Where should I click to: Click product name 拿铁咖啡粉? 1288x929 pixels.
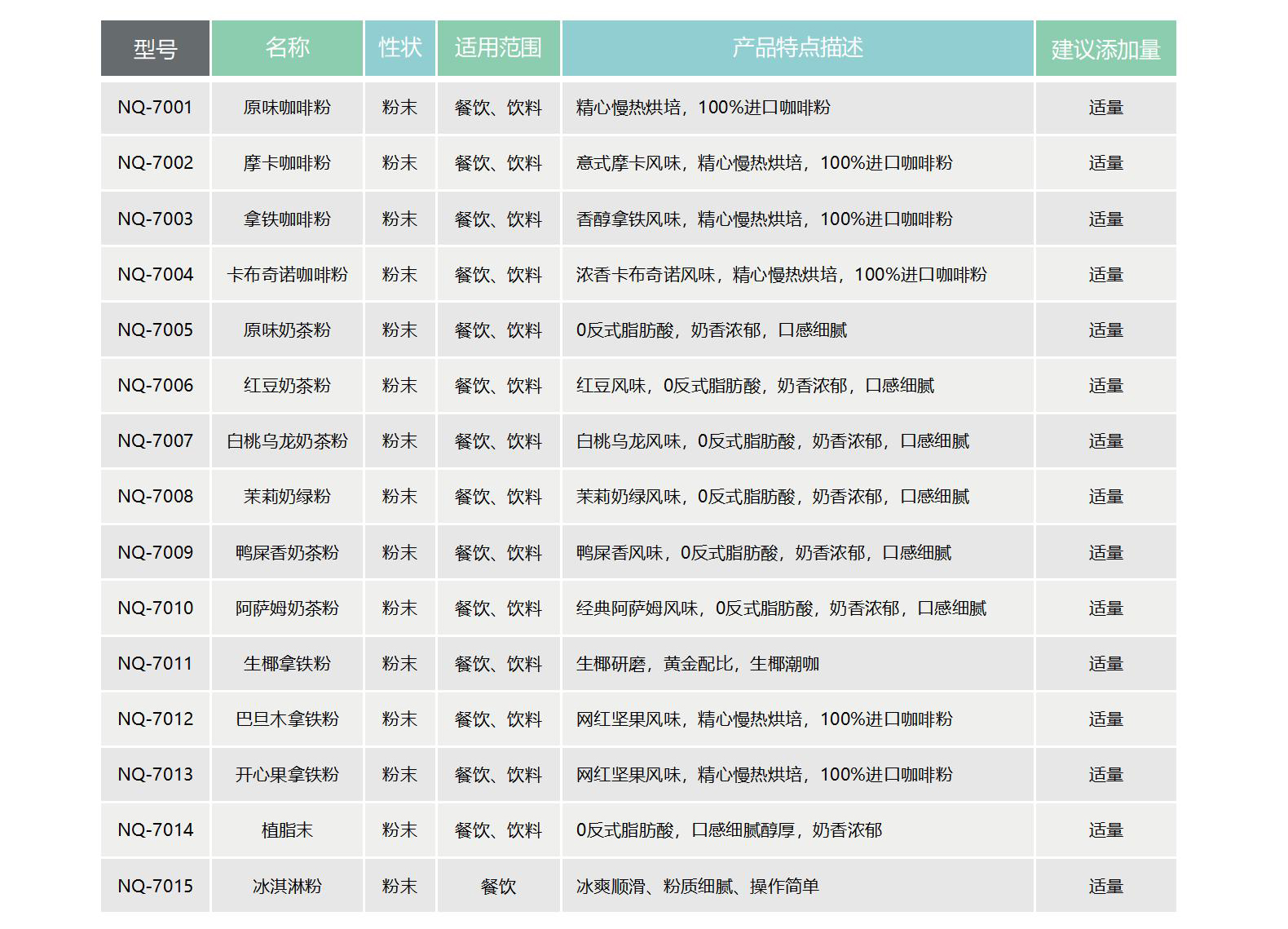pos(287,219)
